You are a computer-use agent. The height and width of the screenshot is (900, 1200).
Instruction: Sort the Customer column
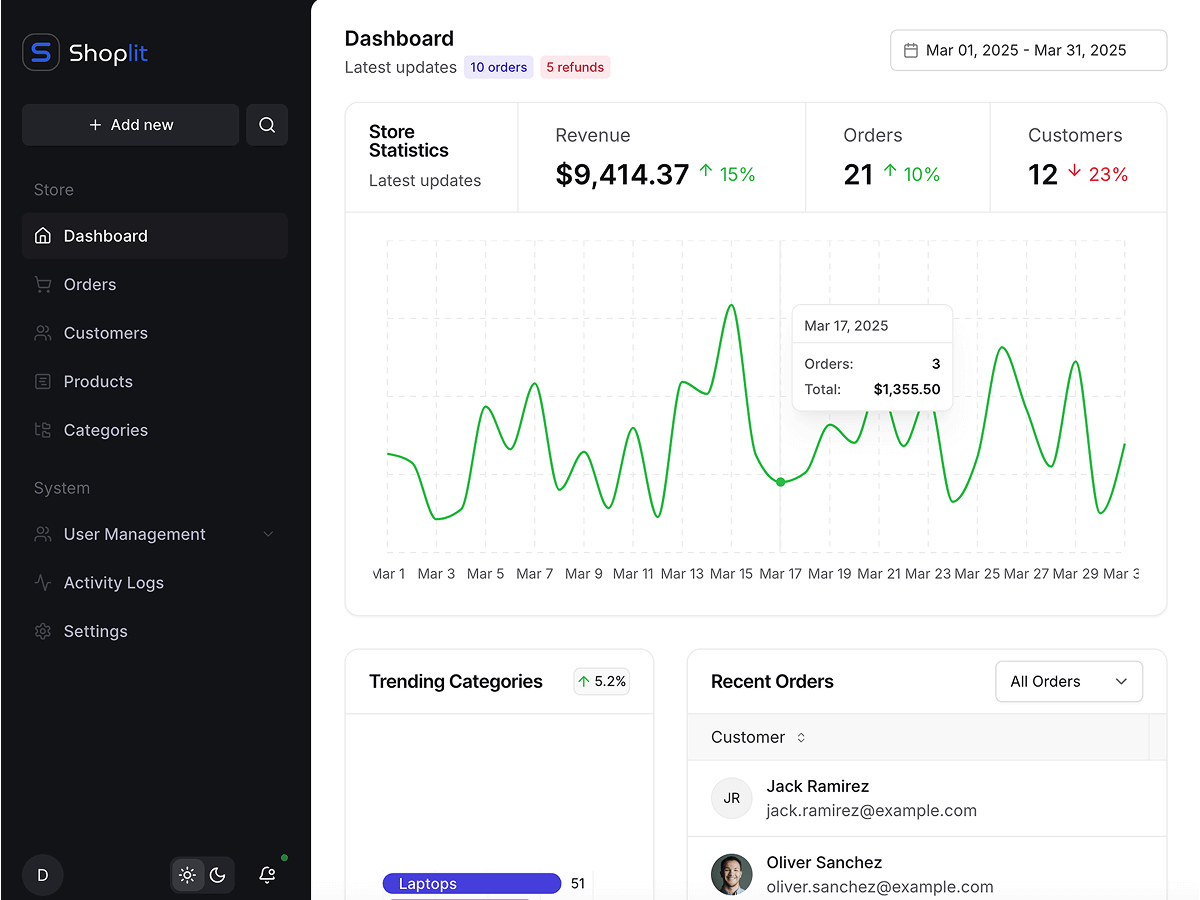pos(801,737)
